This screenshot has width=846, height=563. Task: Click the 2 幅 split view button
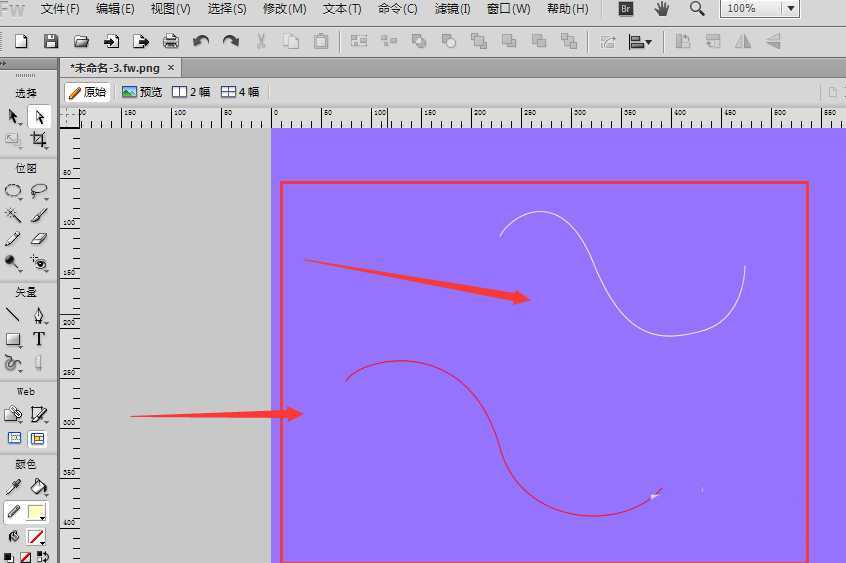(192, 92)
